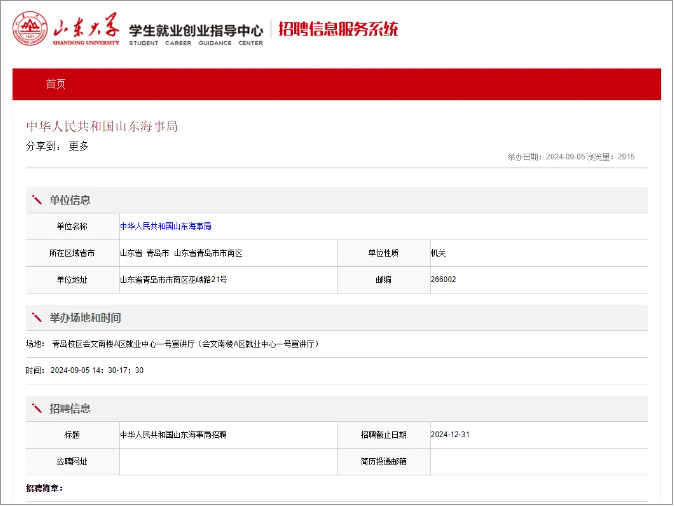The image size is (674, 506).
Task: Click the Shandong University round seal logo
Action: click(30, 29)
